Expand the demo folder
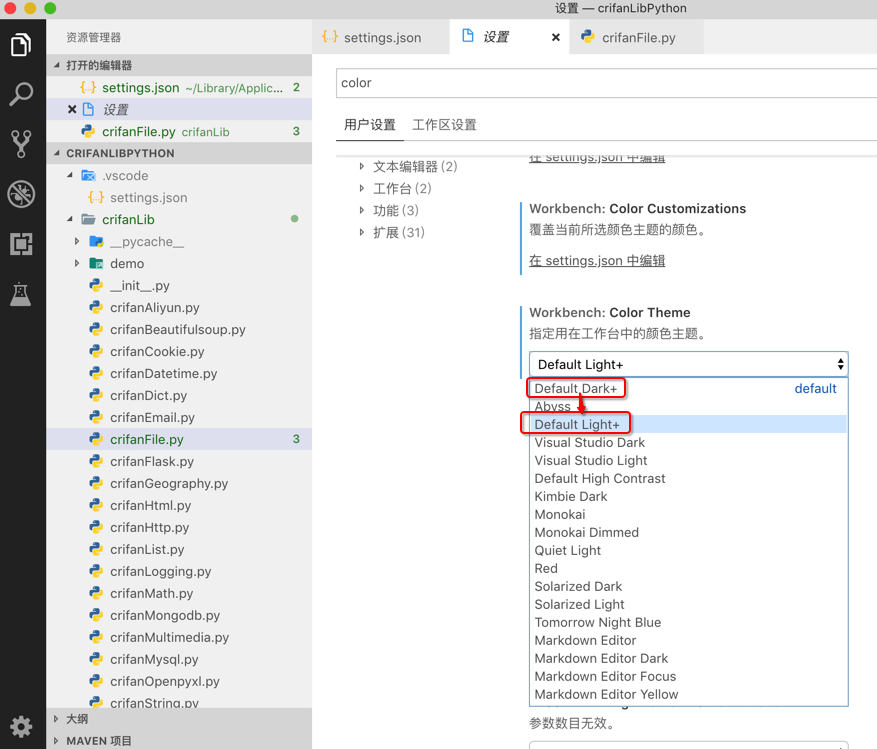The image size is (877, 749). click(x=77, y=263)
